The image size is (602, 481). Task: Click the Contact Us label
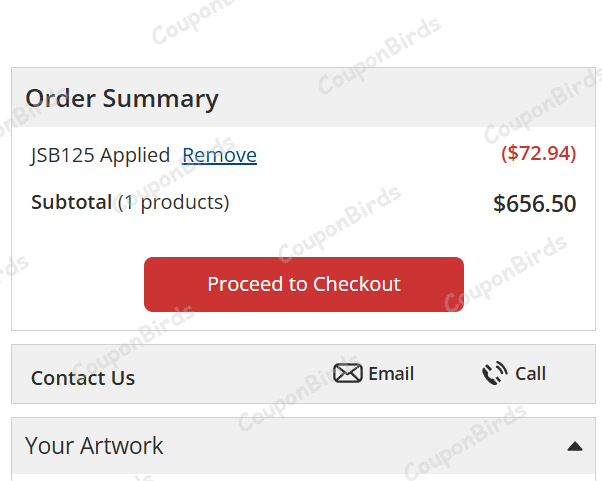83,378
